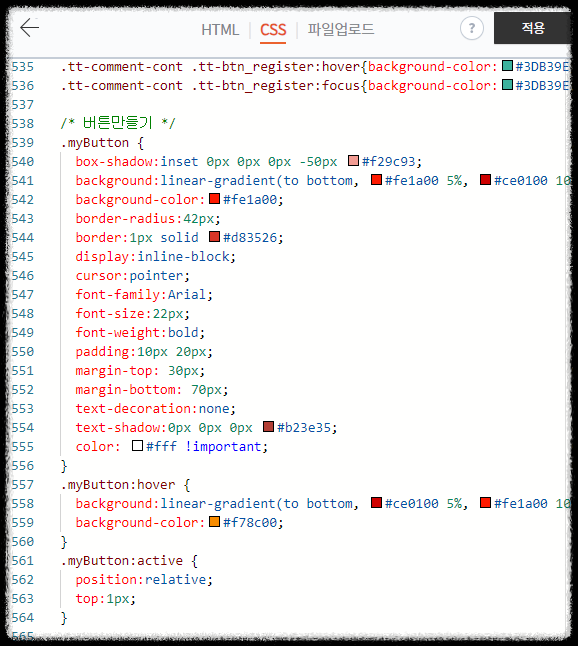Click the .myButton selector on line 539
The height and width of the screenshot is (646, 578).
coord(95,143)
